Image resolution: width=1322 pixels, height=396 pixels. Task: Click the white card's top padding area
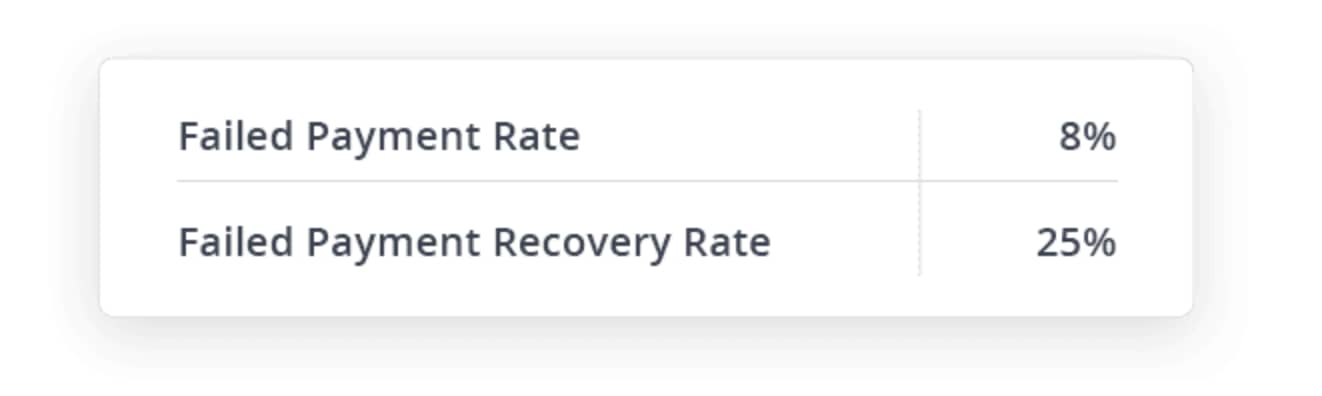646,83
